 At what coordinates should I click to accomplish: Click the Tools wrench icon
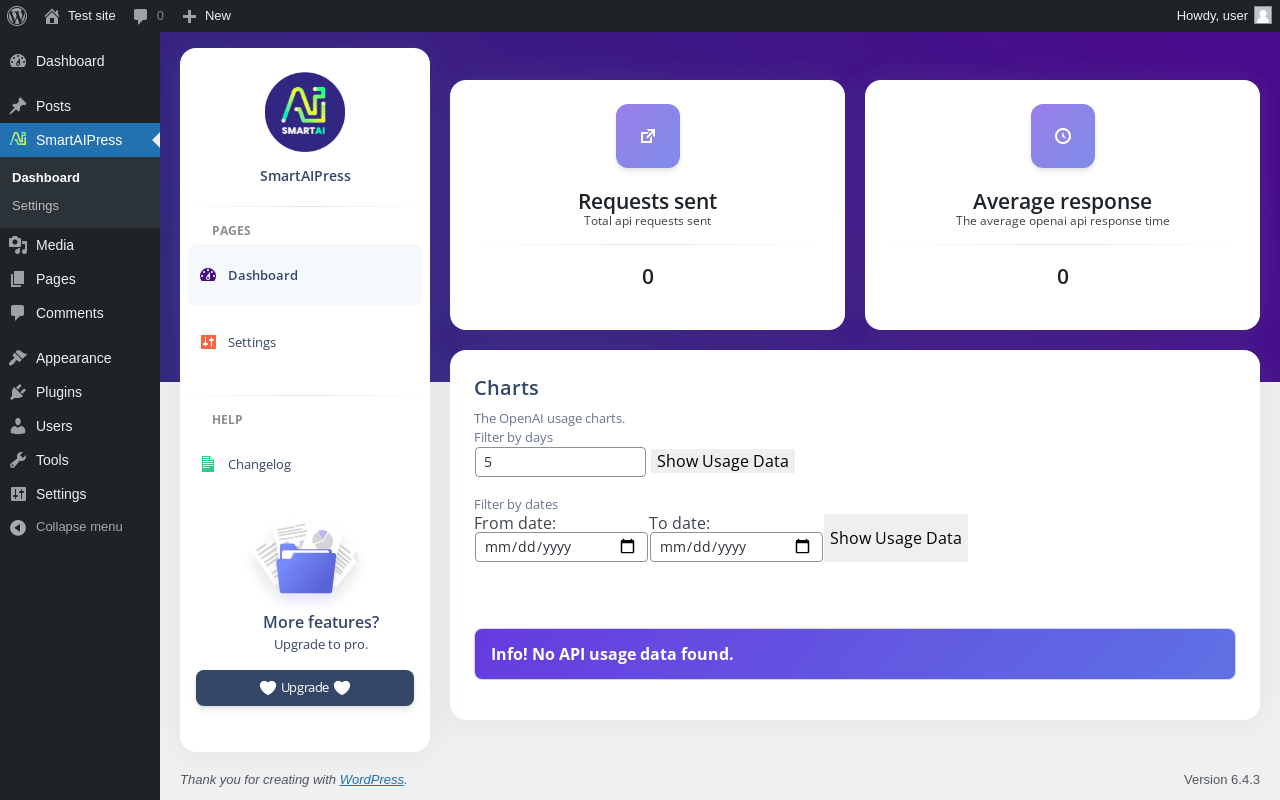(x=18, y=460)
